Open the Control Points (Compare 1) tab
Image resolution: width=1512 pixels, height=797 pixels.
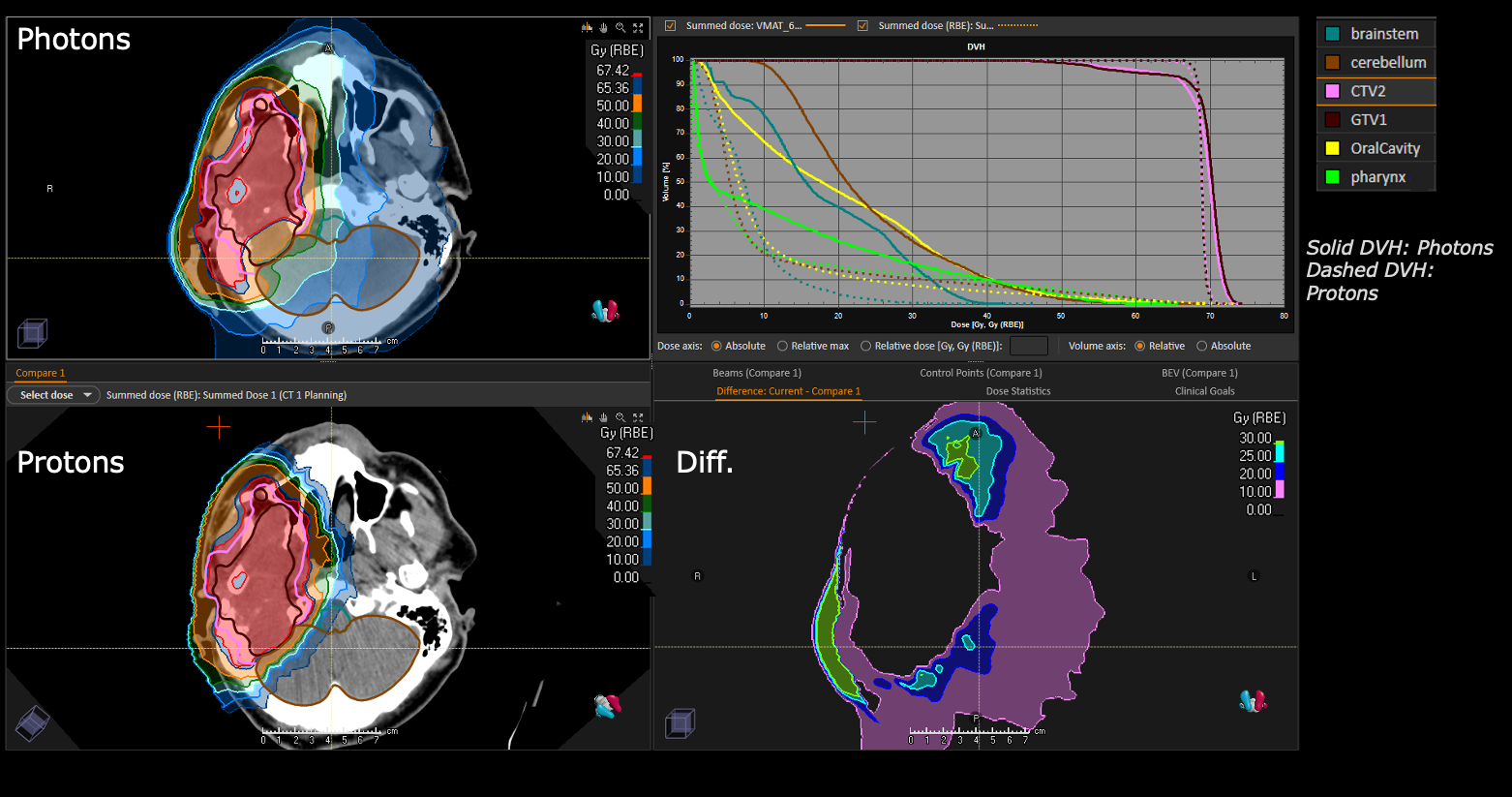coord(981,373)
